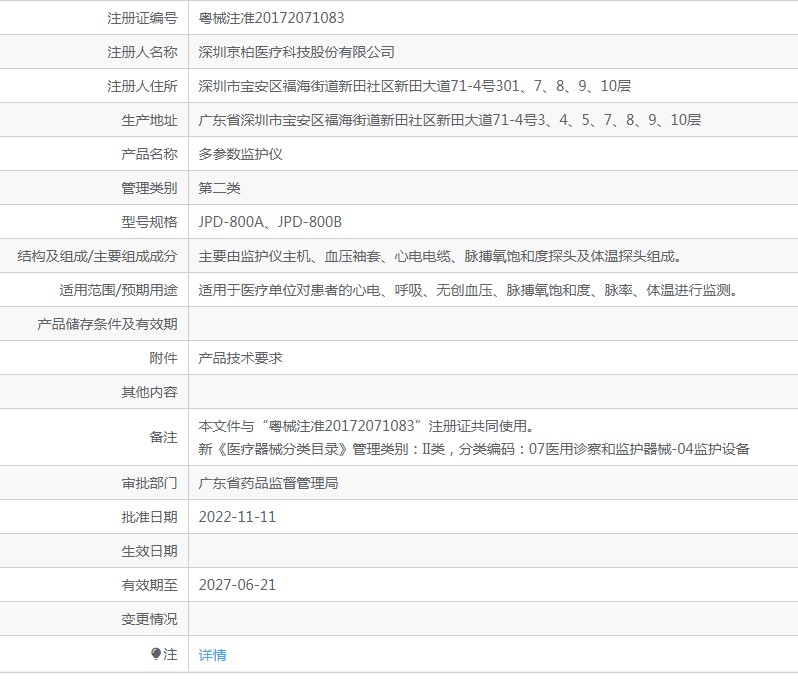Click the registration number 粤械注准20172071083 in the top row
Image resolution: width=798 pixels, height=682 pixels.
click(272, 18)
